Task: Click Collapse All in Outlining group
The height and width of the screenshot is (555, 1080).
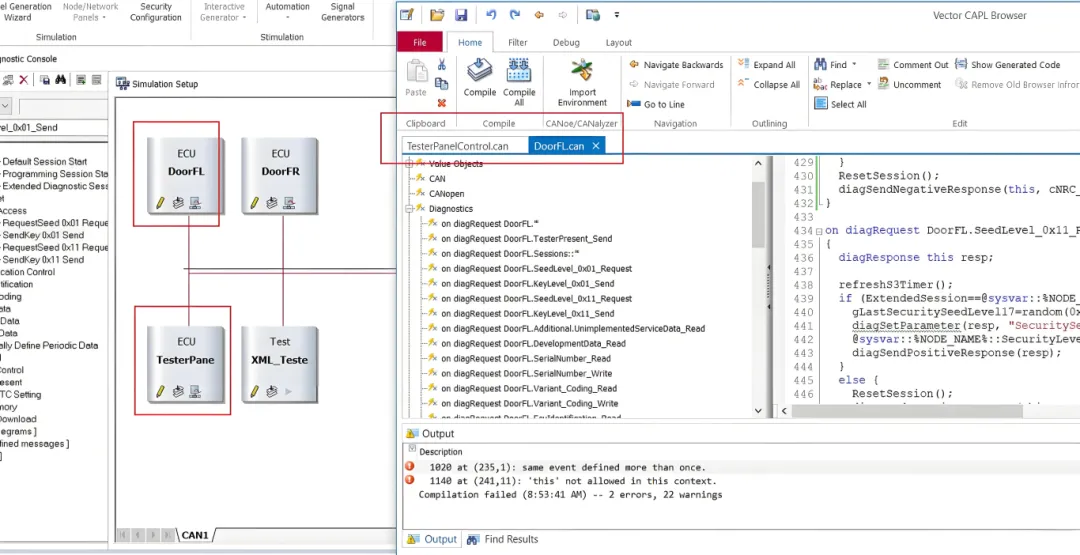Action: coord(768,85)
